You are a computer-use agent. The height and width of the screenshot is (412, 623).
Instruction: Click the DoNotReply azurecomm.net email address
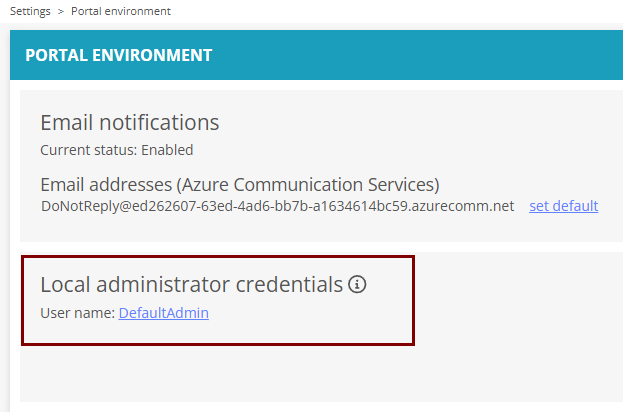278,206
